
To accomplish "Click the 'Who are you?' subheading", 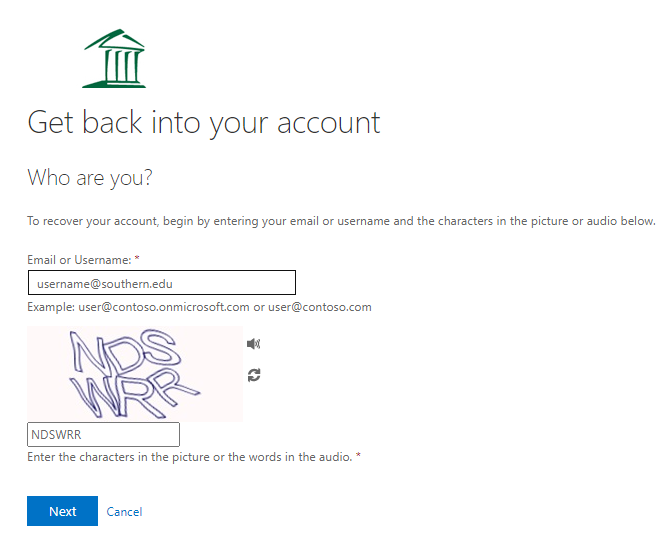I will click(90, 178).
